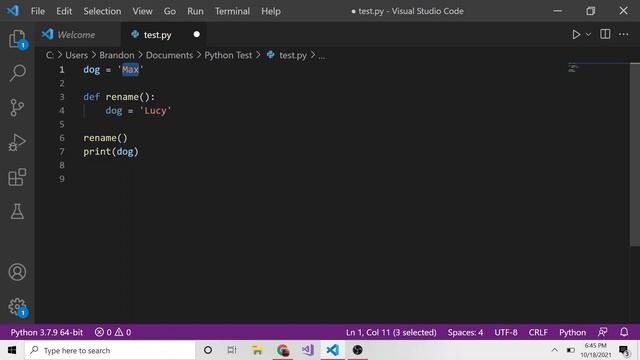
Task: Open Task View in taskbar
Action: (x=232, y=350)
